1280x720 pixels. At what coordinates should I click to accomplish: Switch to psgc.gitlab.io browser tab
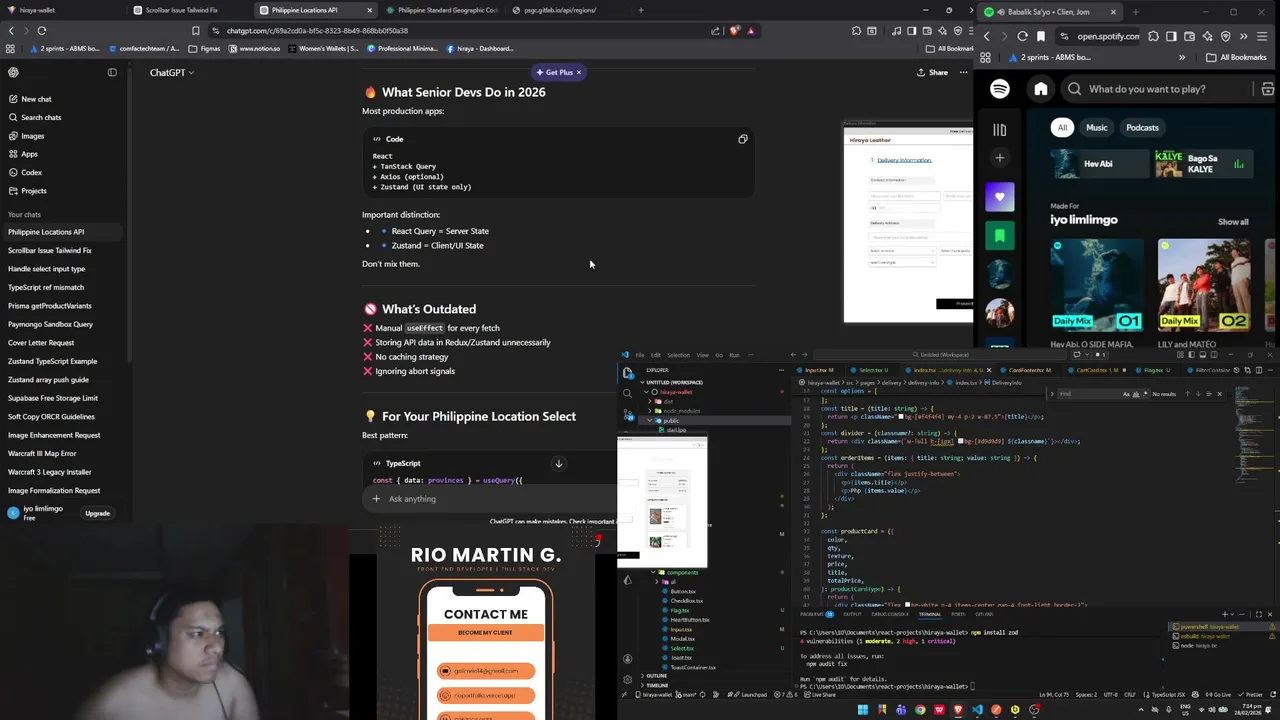[560, 10]
